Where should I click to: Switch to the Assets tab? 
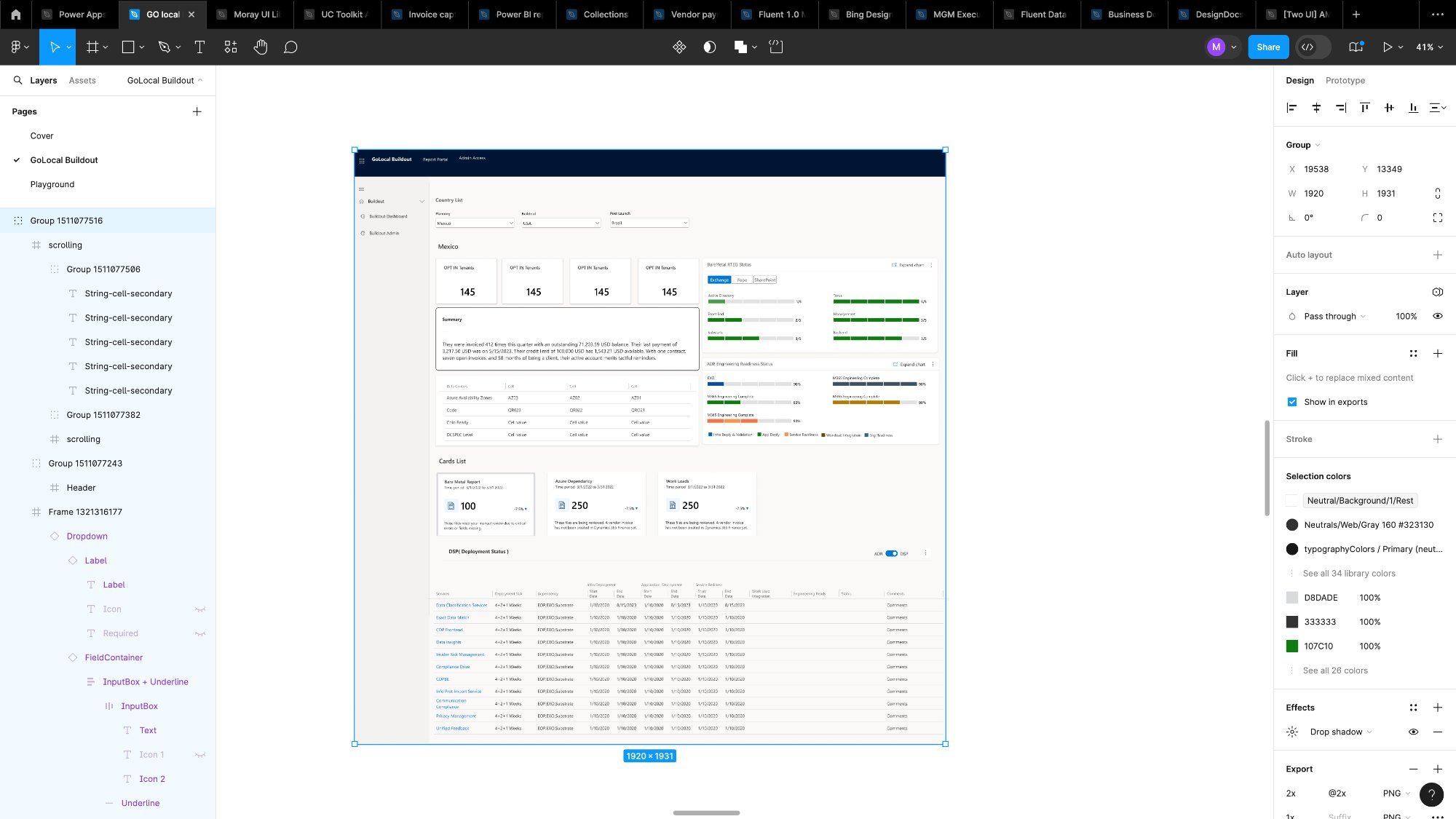pos(82,80)
